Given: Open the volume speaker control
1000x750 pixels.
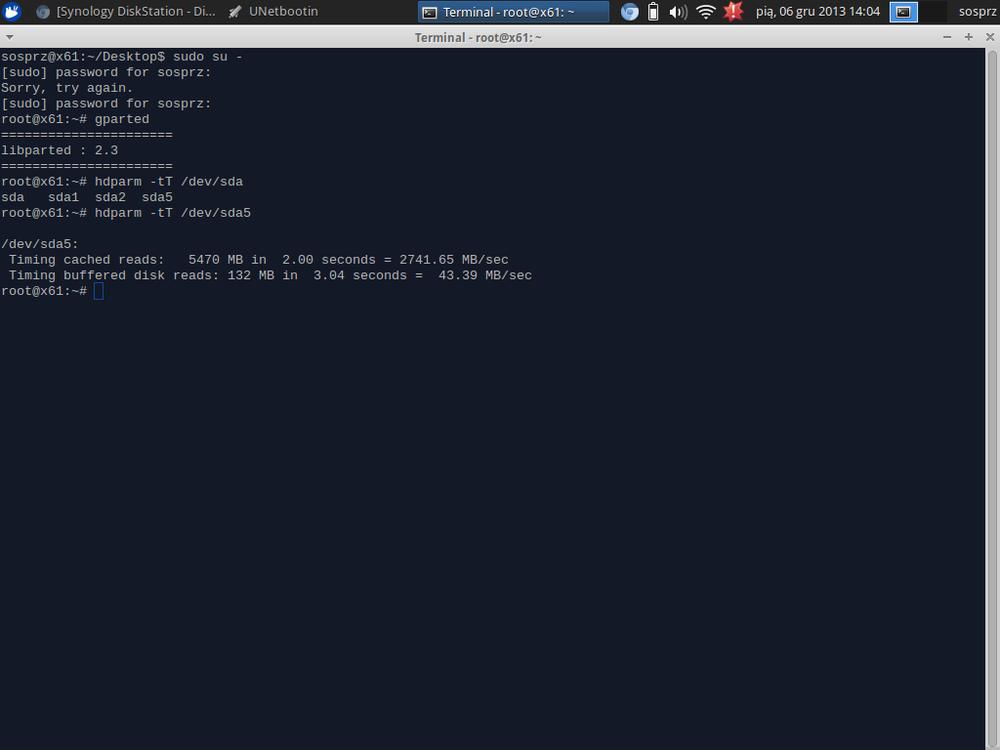Looking at the screenshot, I should (x=678, y=11).
